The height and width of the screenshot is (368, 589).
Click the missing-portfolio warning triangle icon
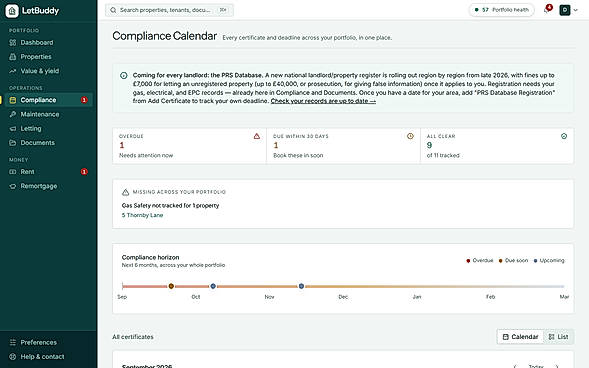[125, 192]
